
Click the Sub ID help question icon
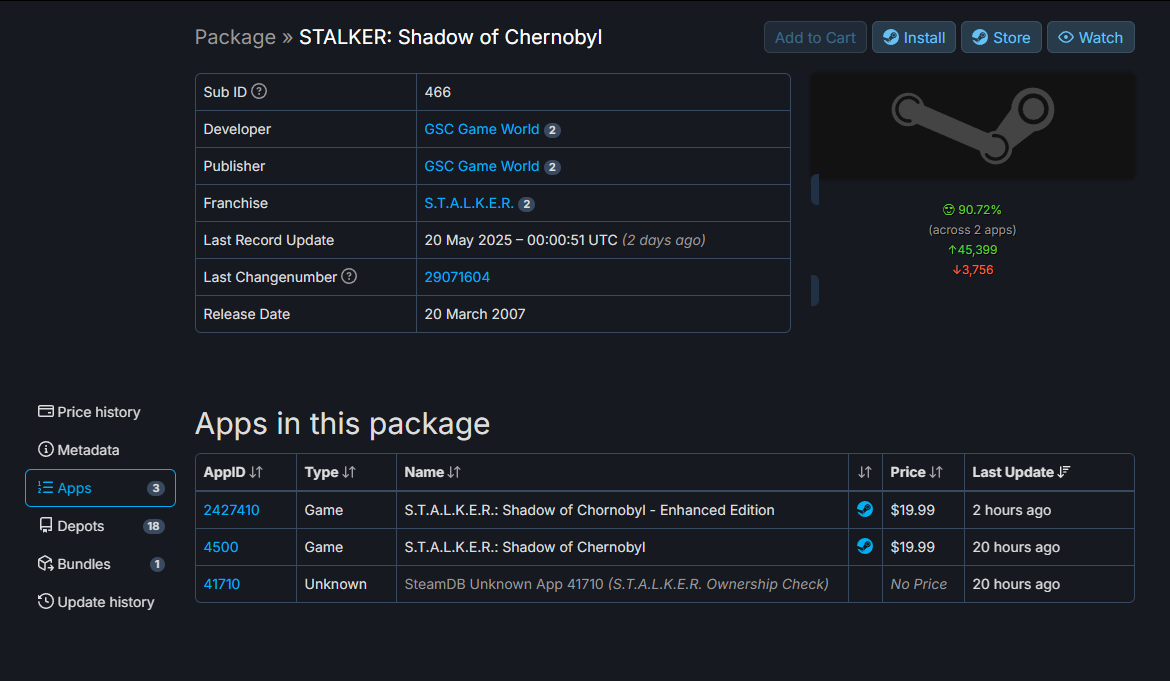coord(259,92)
